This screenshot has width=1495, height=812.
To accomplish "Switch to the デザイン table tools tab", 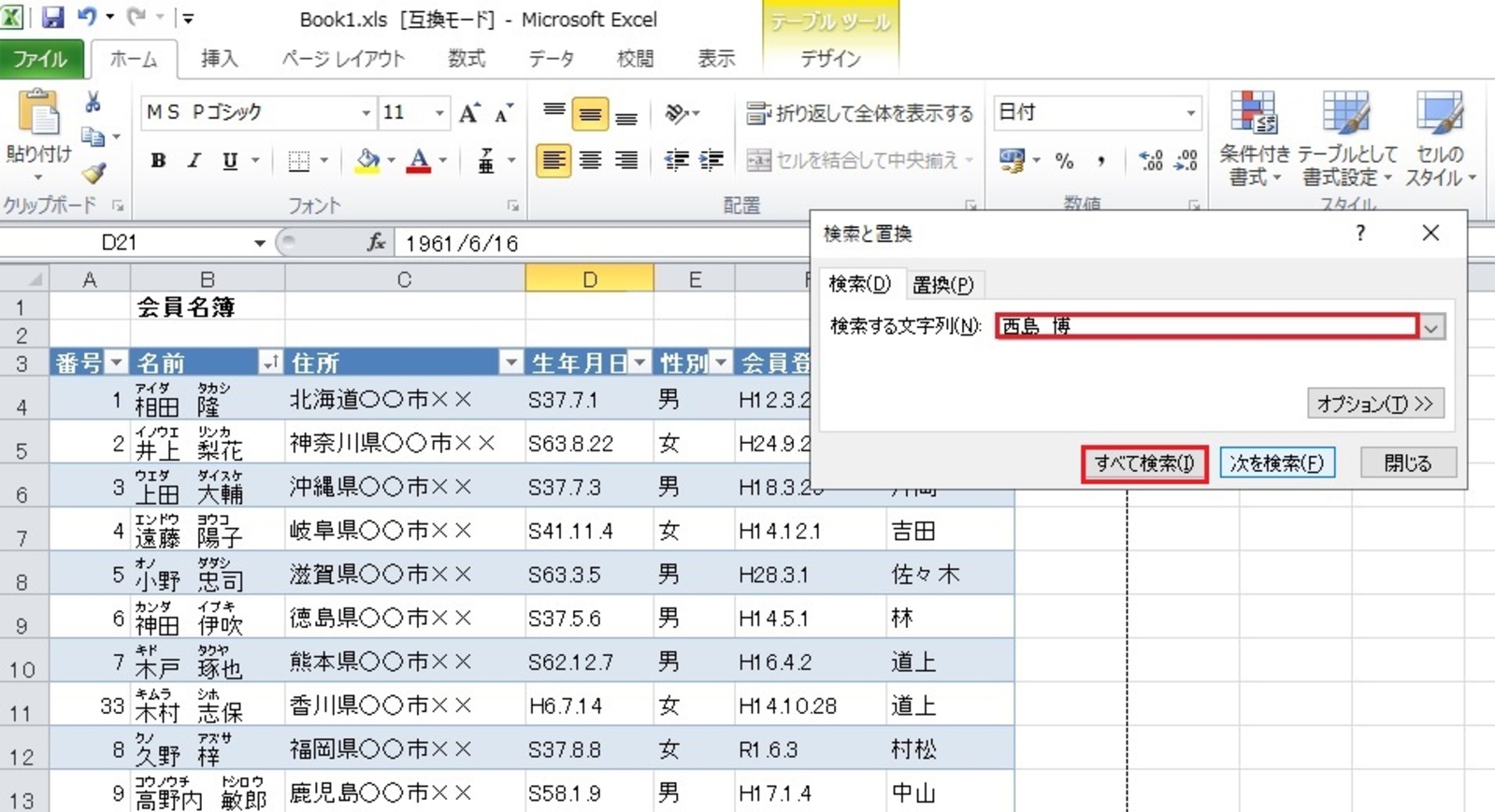I will point(830,59).
